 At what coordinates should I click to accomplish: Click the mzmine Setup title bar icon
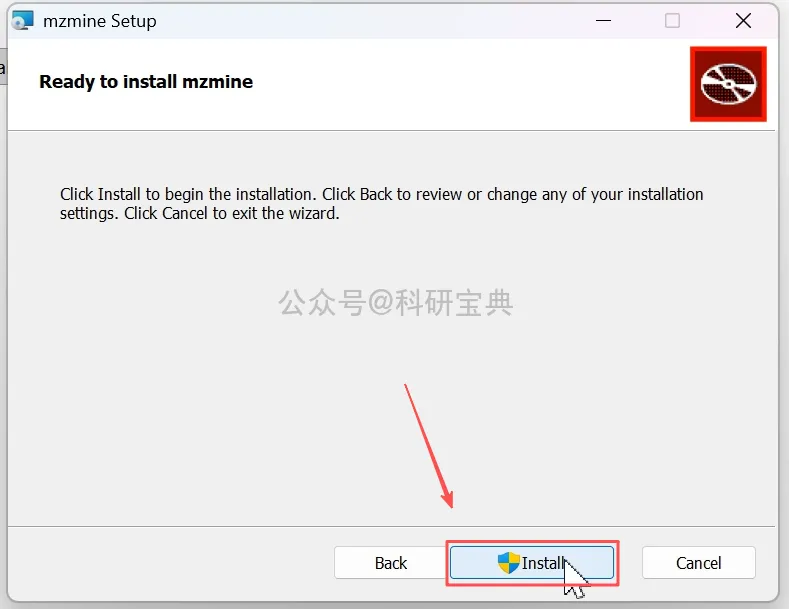click(22, 21)
